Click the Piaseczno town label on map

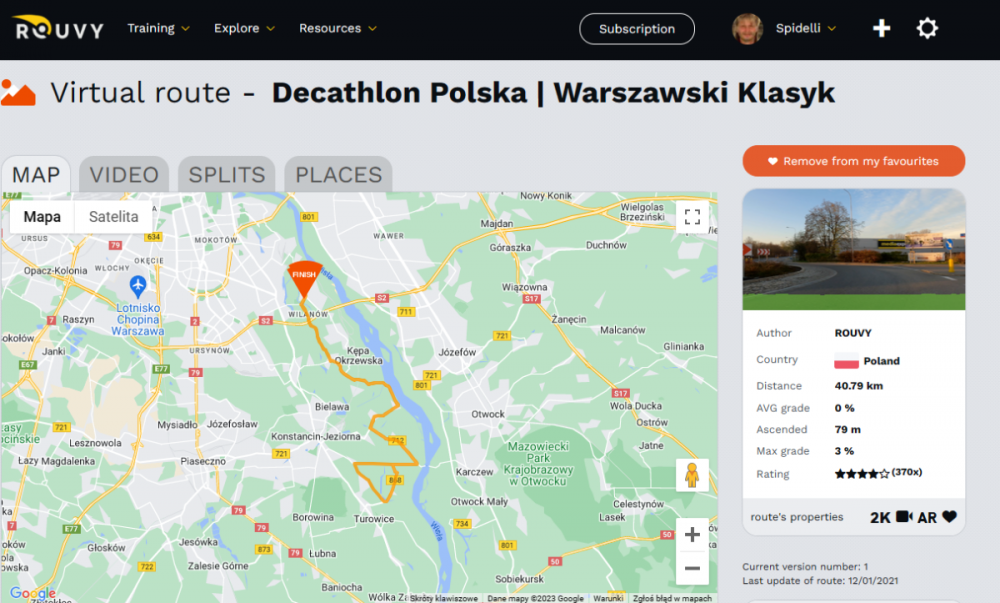tap(203, 461)
